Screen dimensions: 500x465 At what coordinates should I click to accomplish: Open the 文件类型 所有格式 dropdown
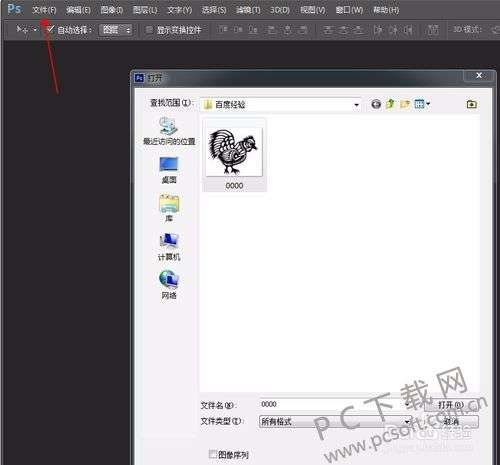point(335,422)
